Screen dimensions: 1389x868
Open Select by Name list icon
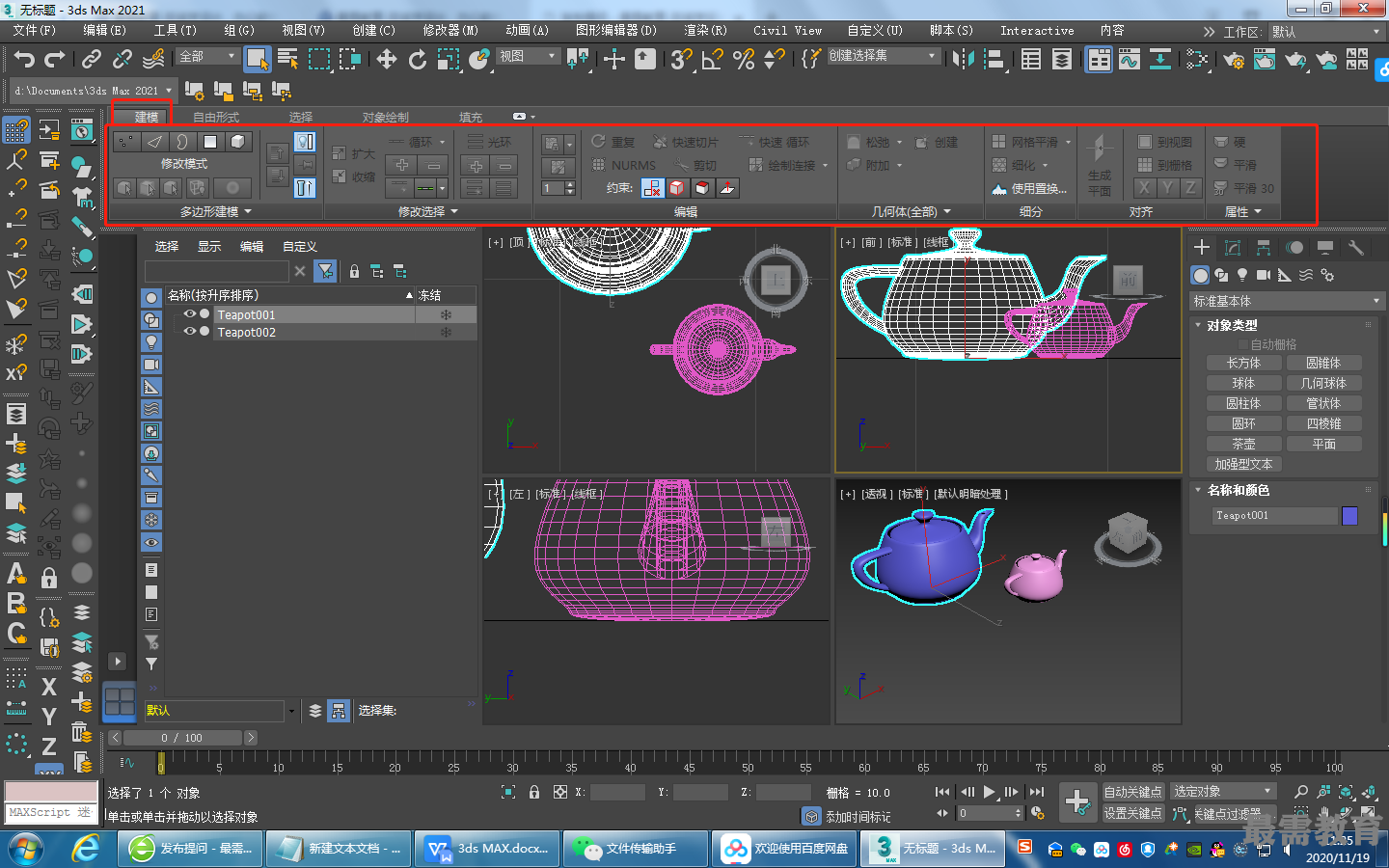click(287, 60)
